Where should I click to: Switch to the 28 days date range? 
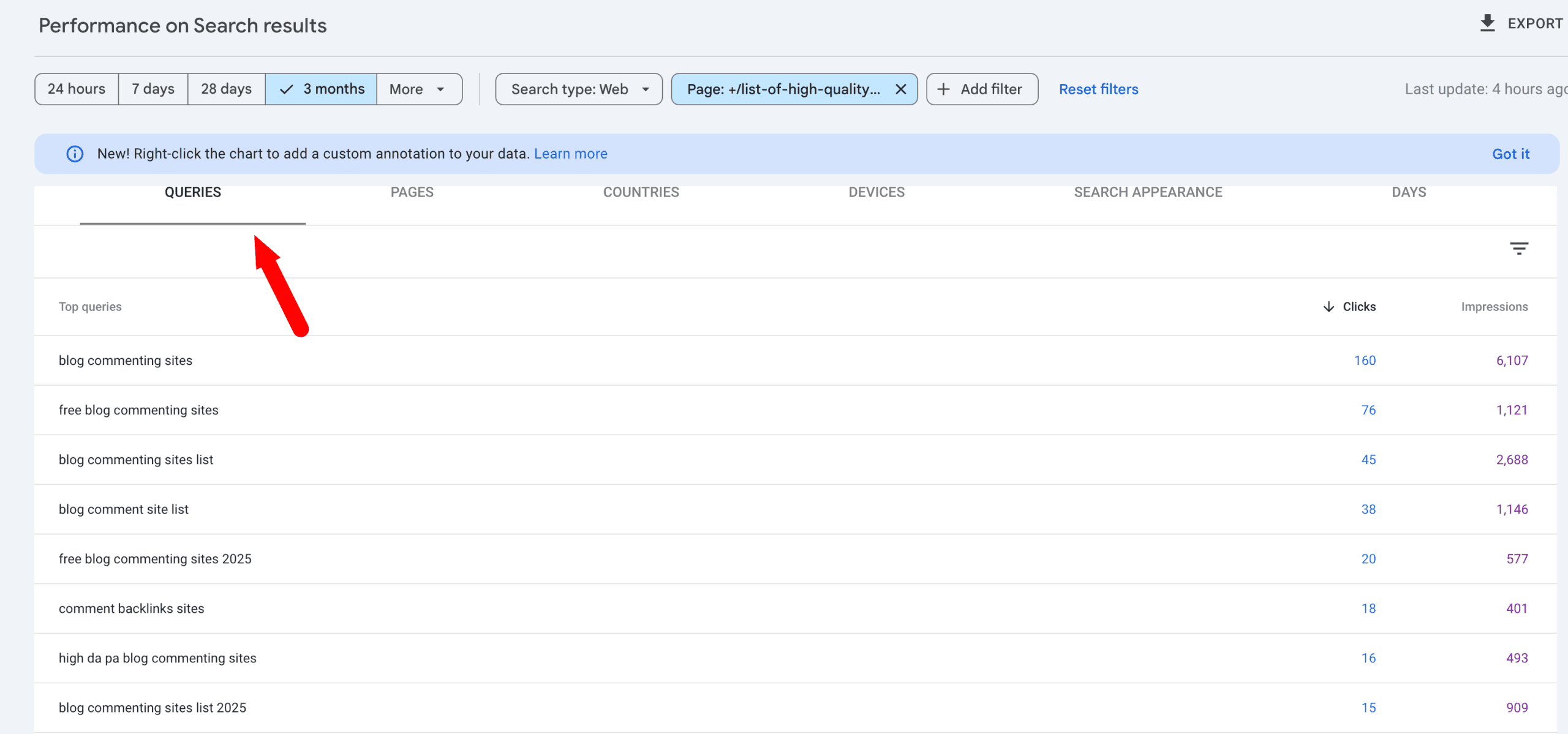(x=226, y=88)
